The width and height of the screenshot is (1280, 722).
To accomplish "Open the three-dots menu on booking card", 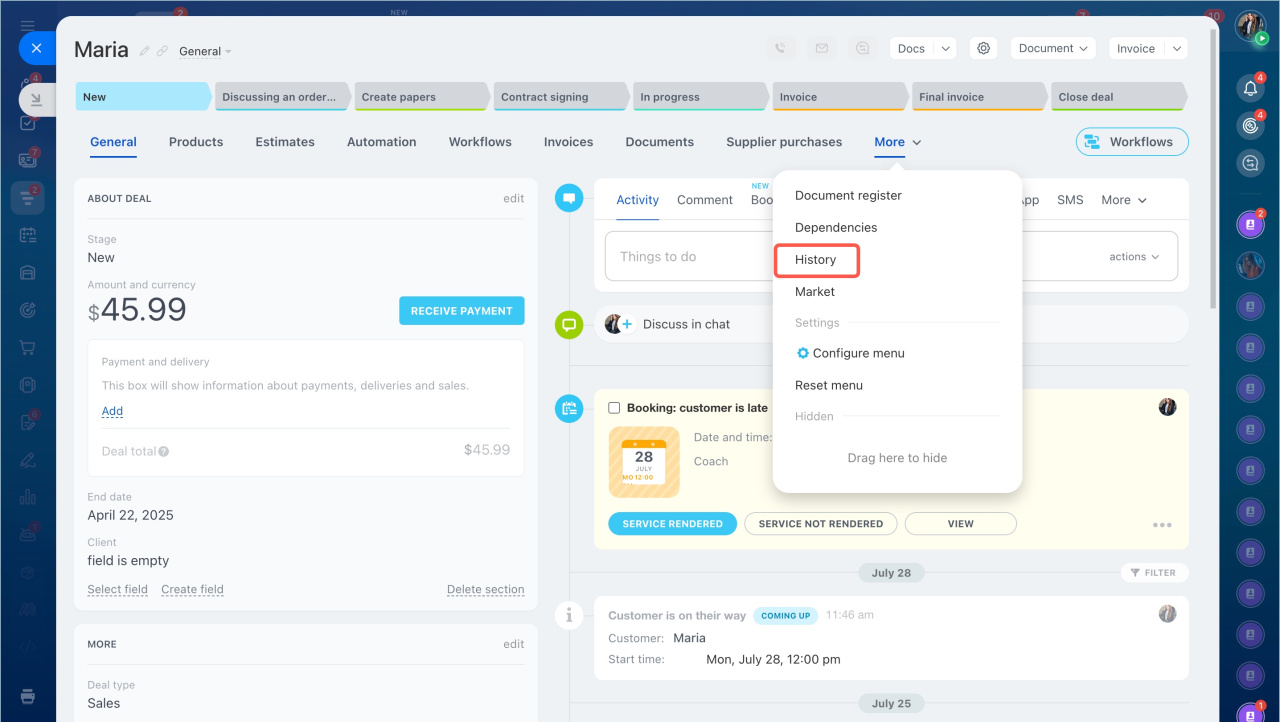I will [x=1161, y=525].
